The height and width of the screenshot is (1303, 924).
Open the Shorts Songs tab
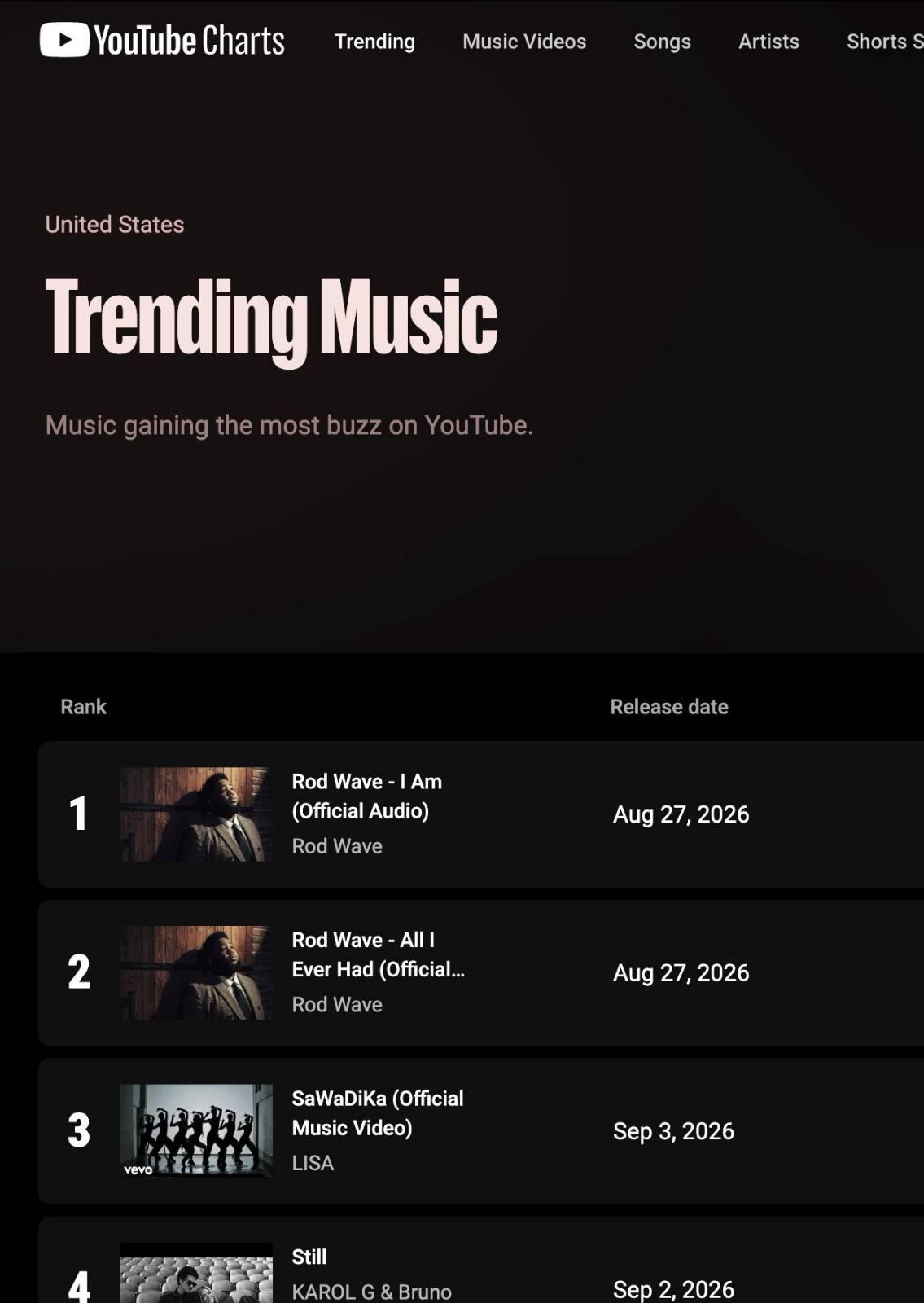(x=885, y=42)
